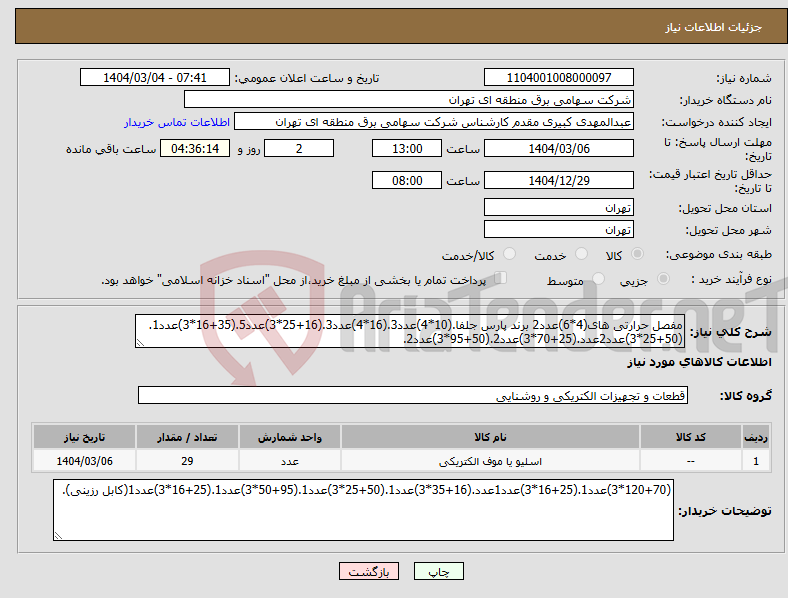Screen dimensions: 788x598
Task: Select the کالا radio button
Action: click(x=637, y=254)
